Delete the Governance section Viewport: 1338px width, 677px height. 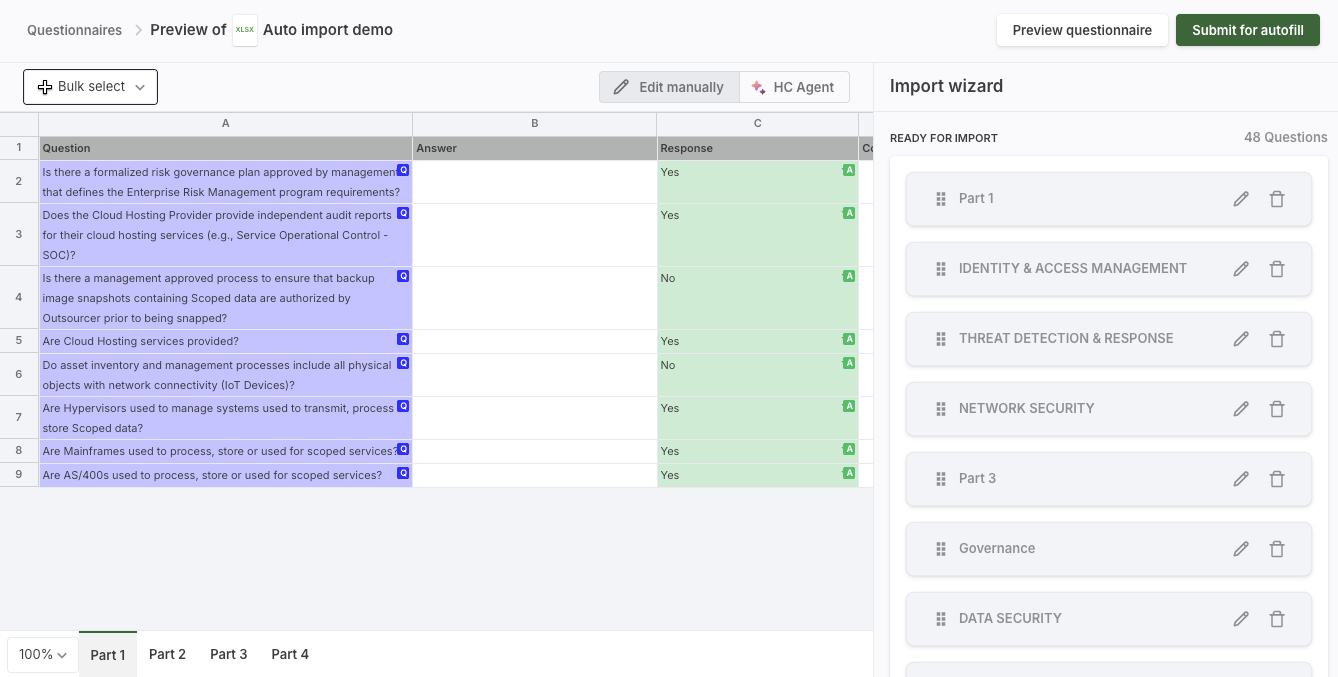point(1277,549)
